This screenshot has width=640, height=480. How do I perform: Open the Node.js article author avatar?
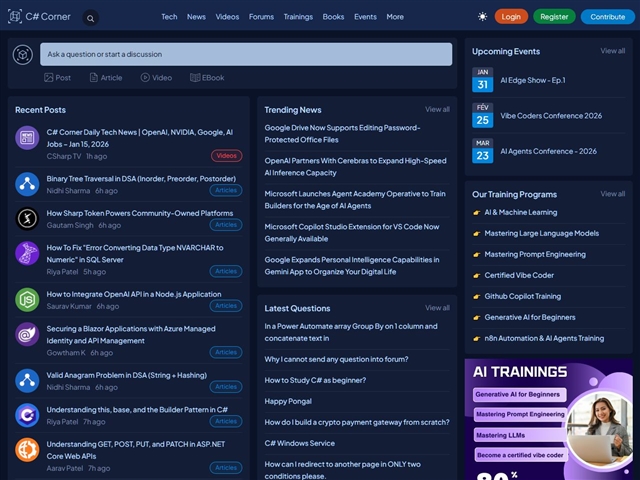27,299
